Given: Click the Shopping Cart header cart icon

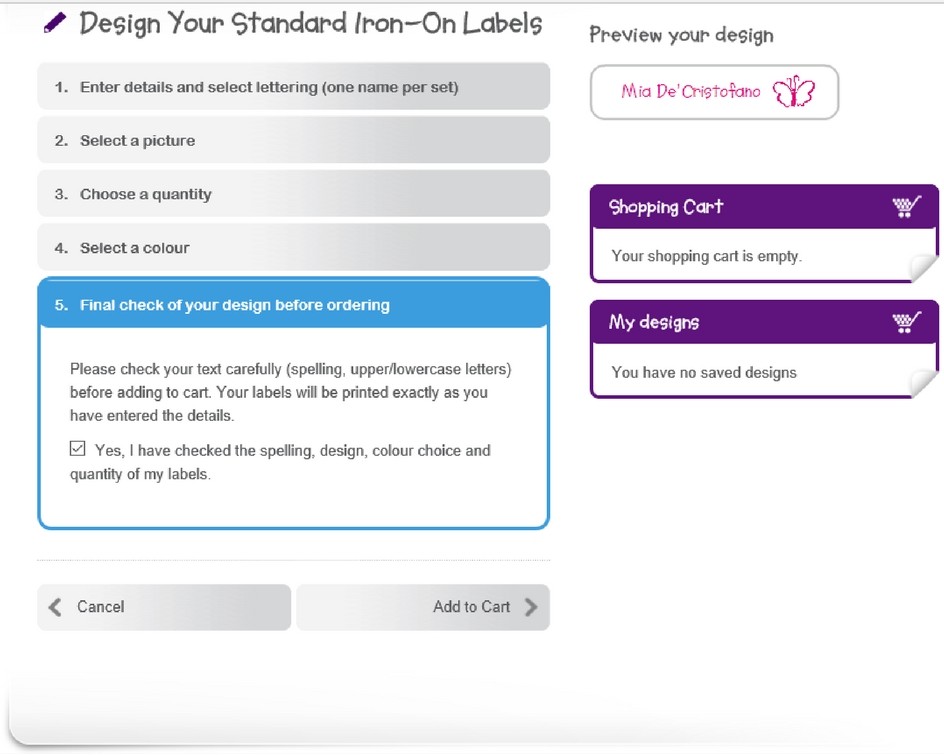Looking at the screenshot, I should coord(906,207).
